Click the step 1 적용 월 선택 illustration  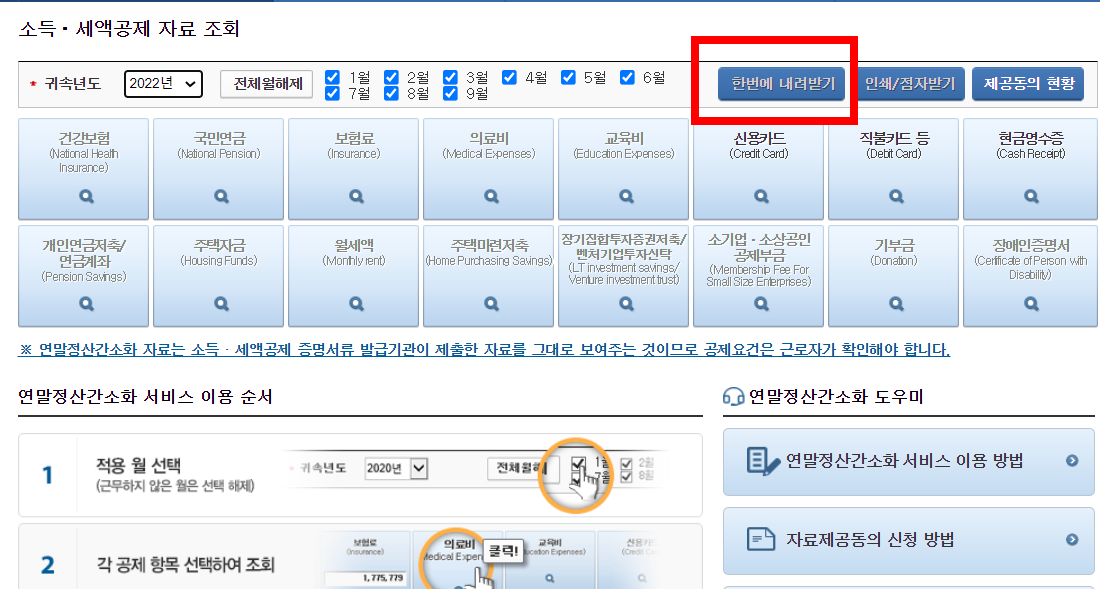click(x=477, y=474)
